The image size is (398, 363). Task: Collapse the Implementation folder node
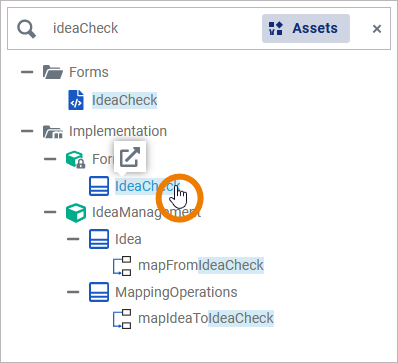pos(27,131)
